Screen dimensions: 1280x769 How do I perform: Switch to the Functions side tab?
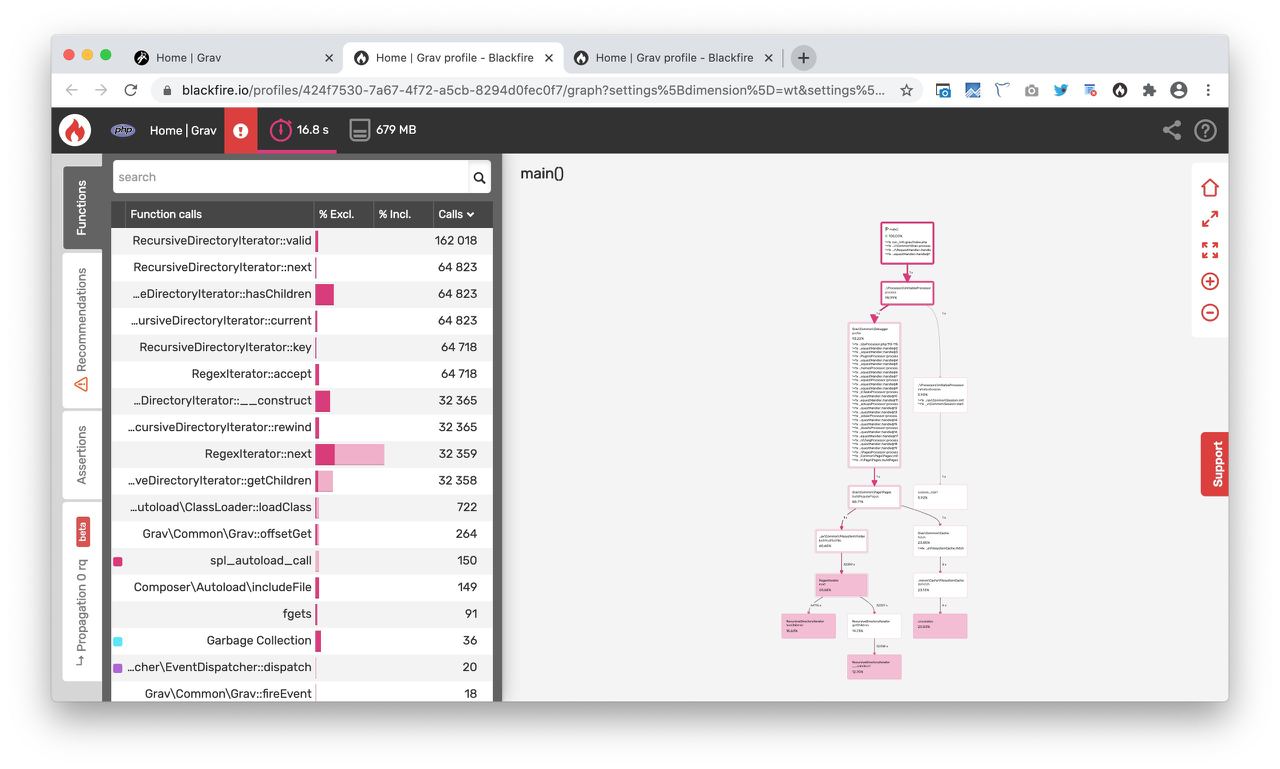click(82, 208)
